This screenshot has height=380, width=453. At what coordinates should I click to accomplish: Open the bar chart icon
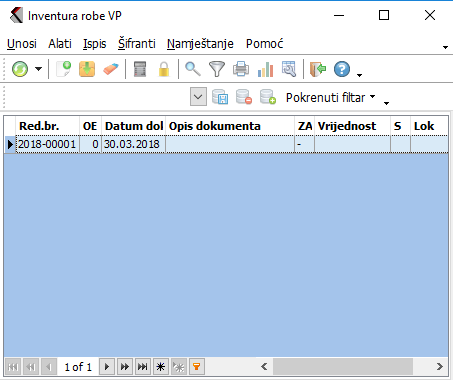(265, 69)
